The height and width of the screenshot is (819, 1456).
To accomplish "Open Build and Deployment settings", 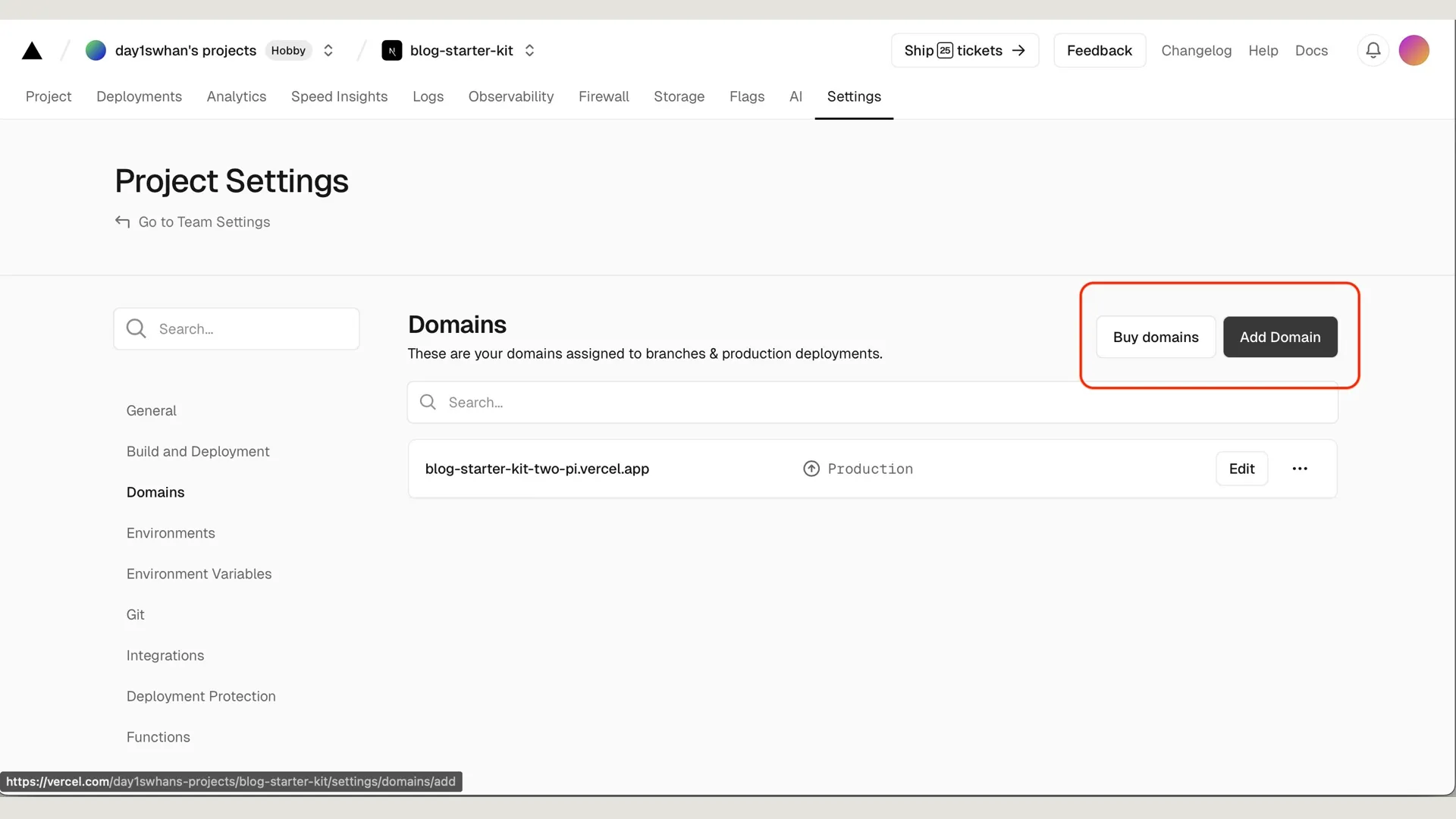I will pos(198,452).
